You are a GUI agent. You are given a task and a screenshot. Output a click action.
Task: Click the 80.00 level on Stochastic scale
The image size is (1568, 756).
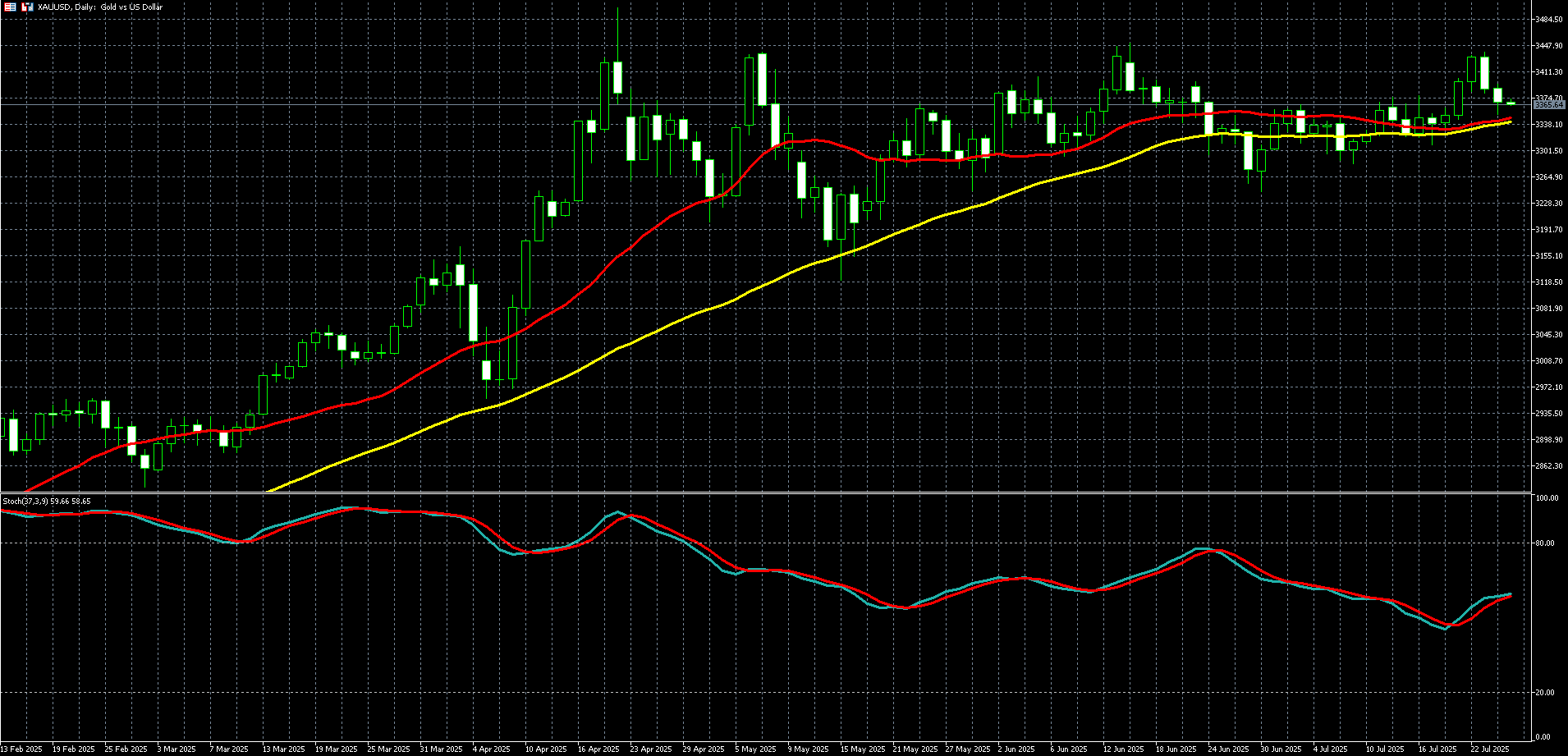click(1545, 543)
